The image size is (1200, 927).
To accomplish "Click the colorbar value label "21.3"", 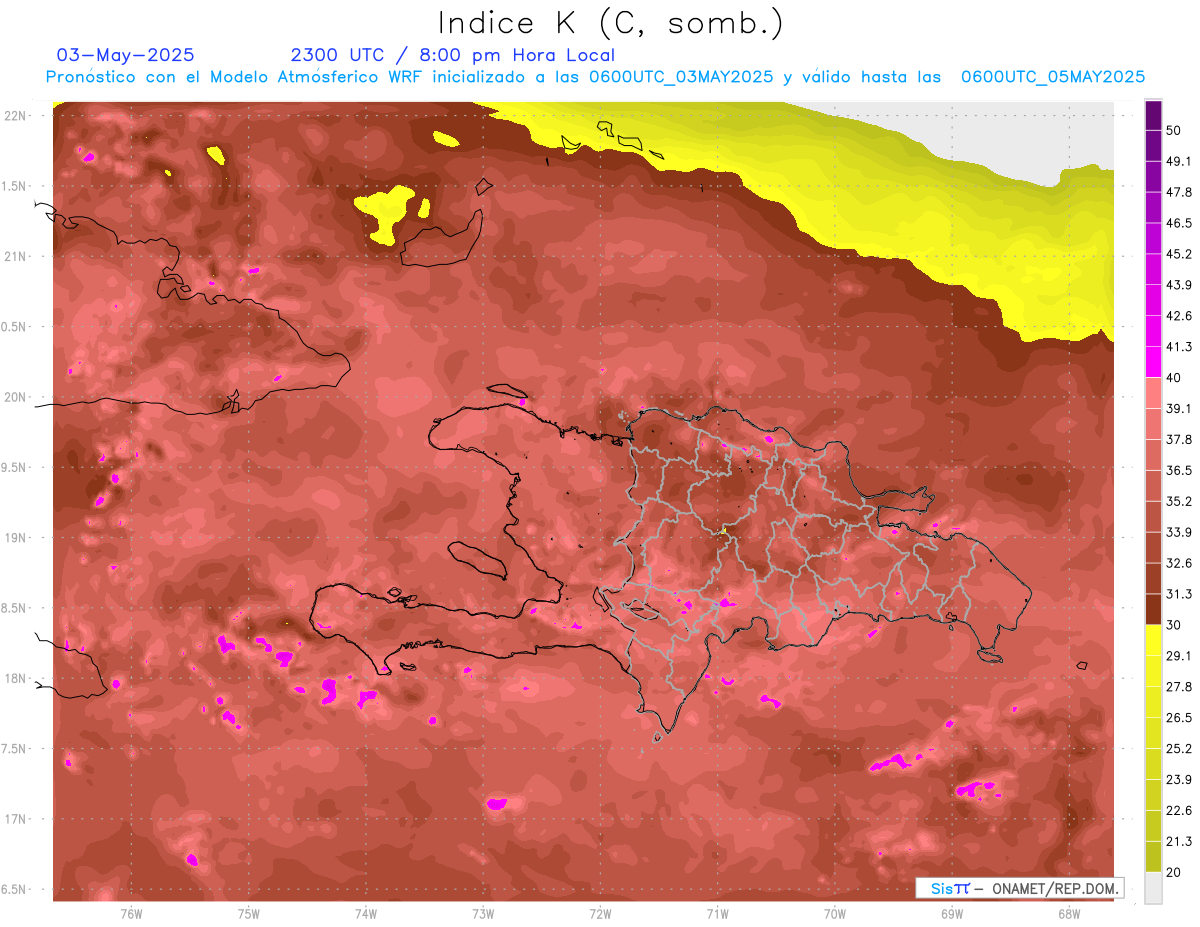I will click(1178, 842).
